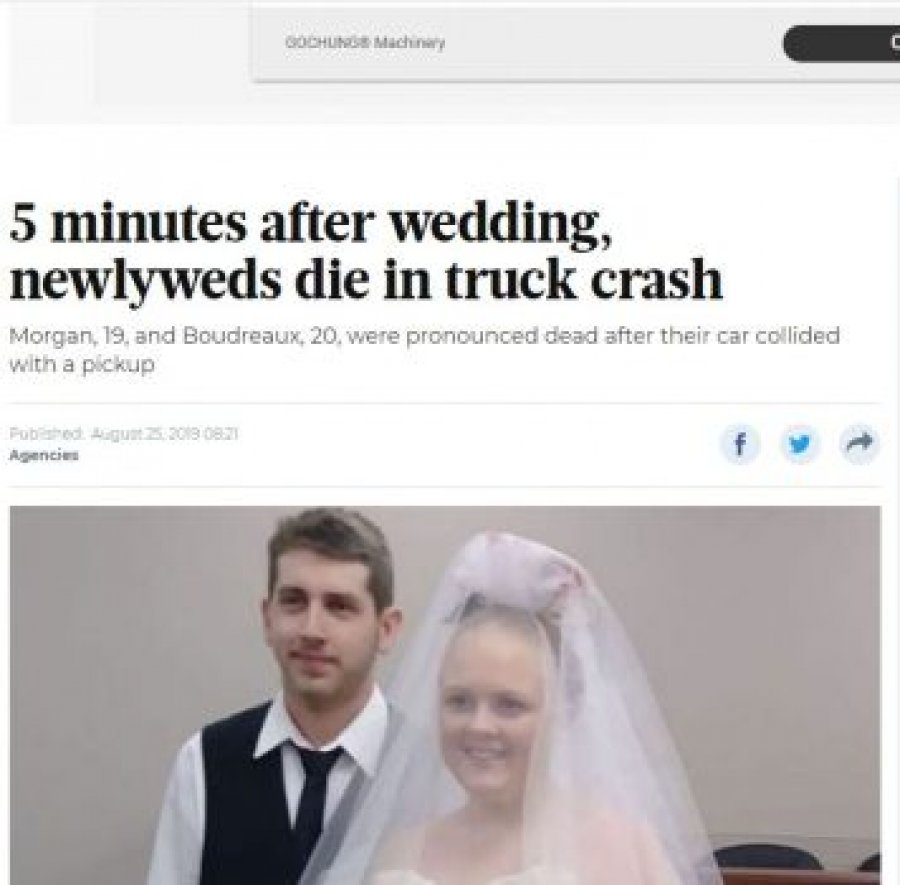Click the dark ad button
Viewport: 900px width, 885px height.
point(841,43)
